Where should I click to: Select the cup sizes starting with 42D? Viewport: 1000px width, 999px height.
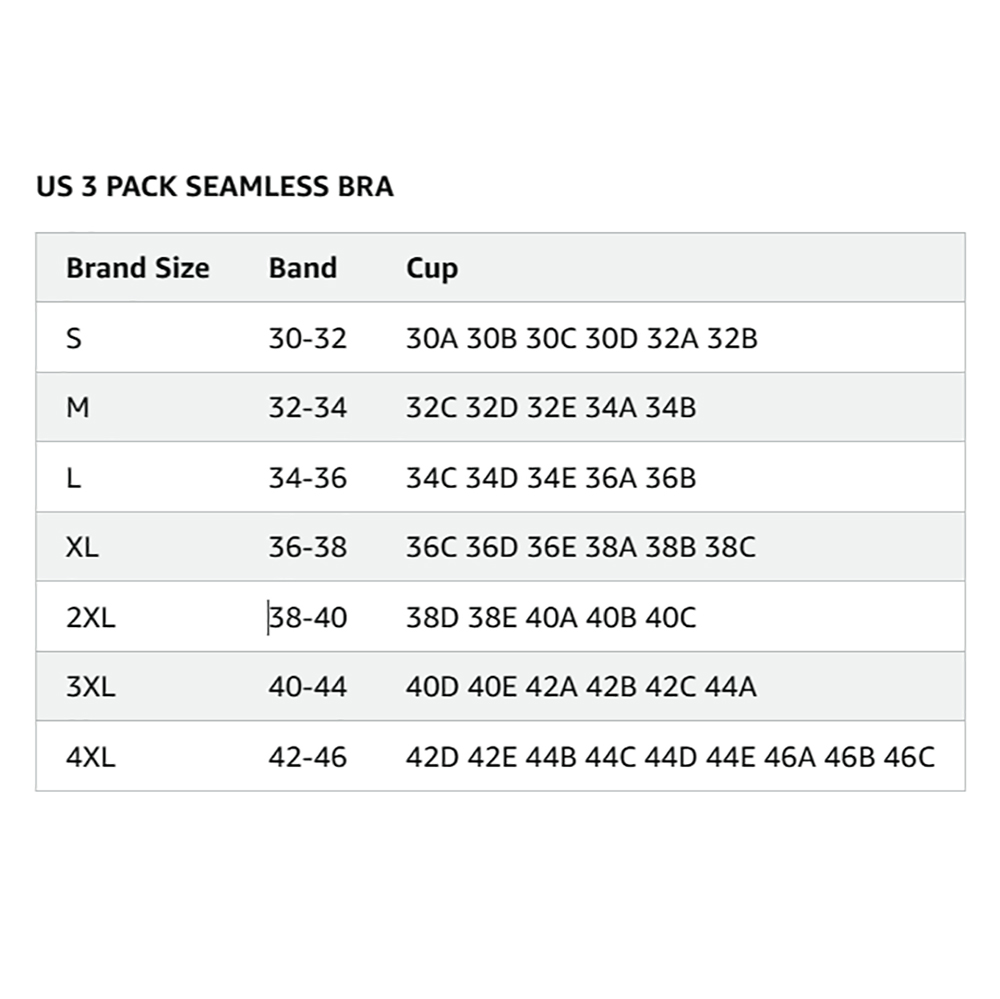pos(670,757)
